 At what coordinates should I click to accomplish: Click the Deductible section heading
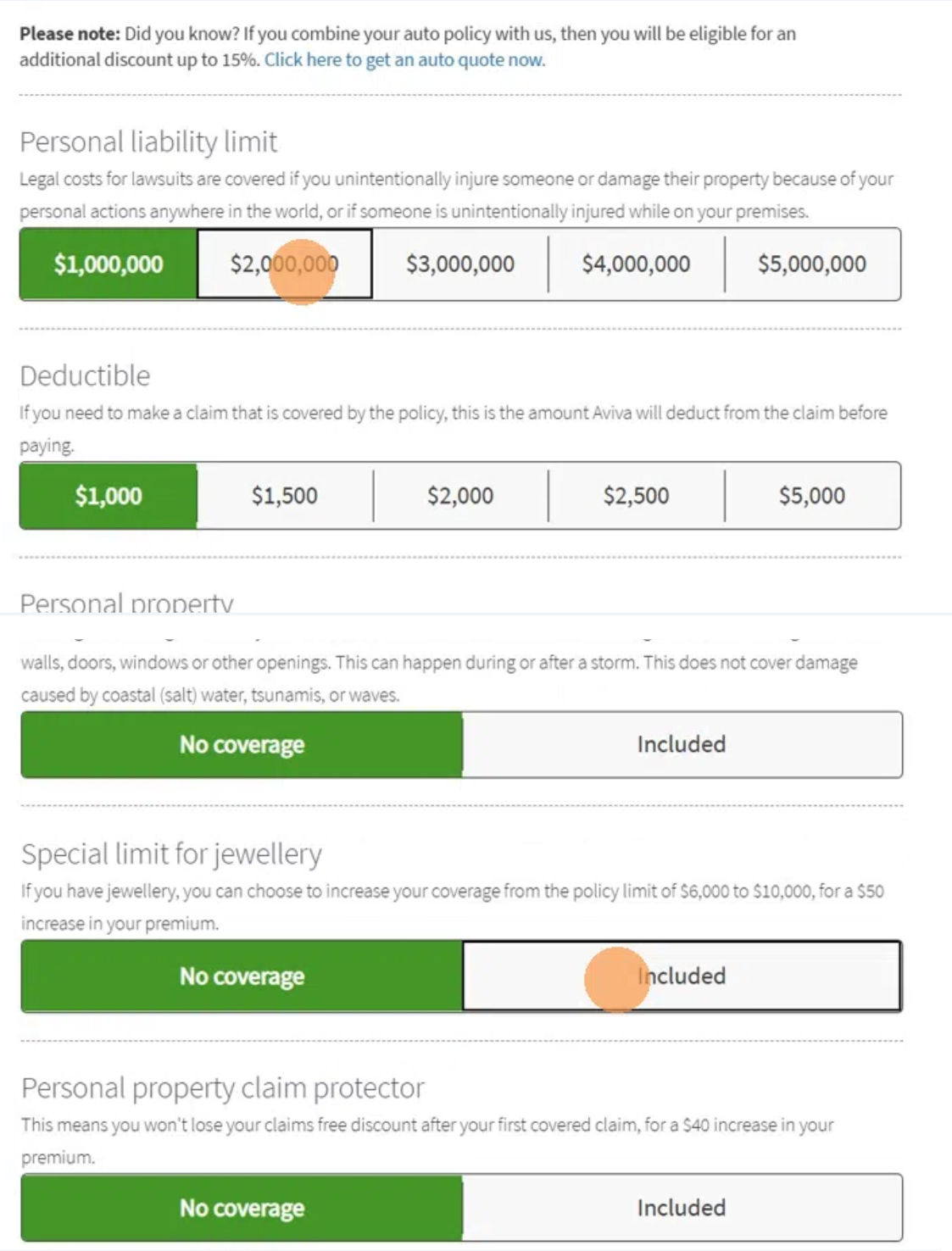click(85, 375)
